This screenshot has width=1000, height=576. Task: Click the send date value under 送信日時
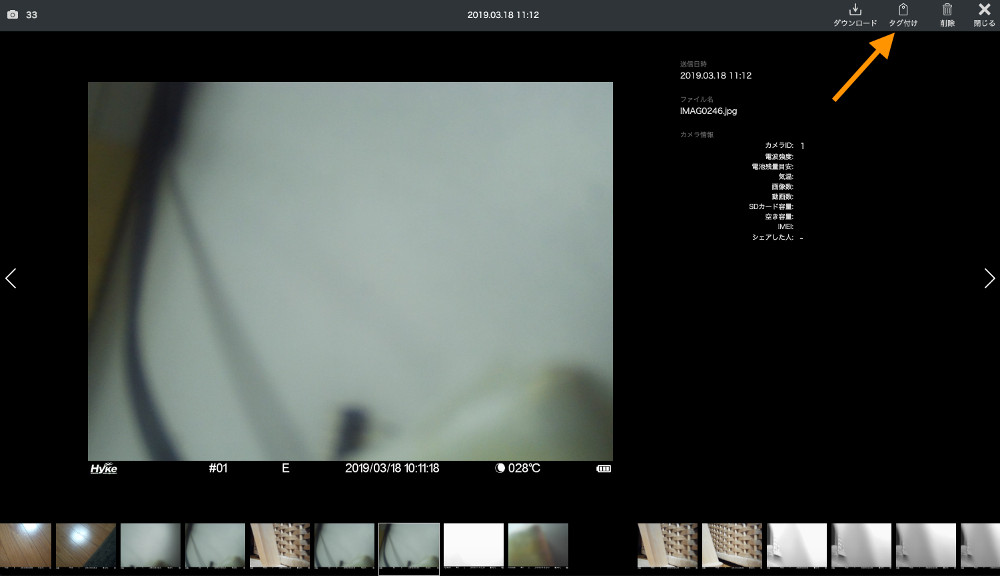coord(715,75)
